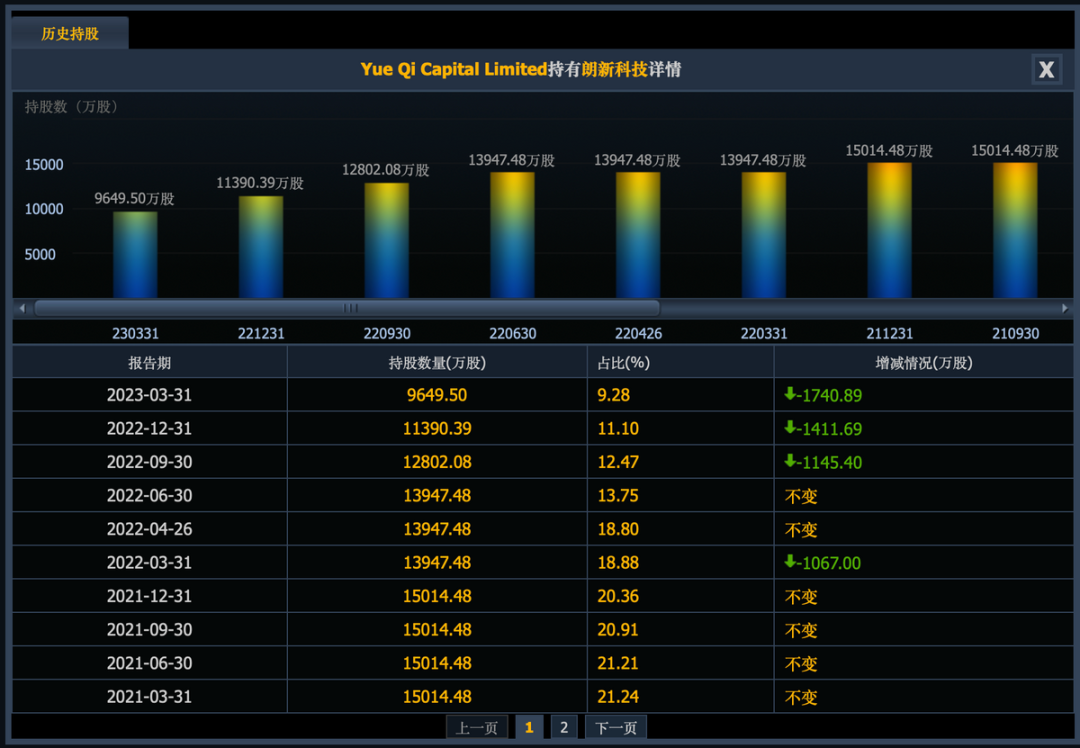The image size is (1080, 748).
Task: Go to the next page with 下一页
Action: point(616,727)
